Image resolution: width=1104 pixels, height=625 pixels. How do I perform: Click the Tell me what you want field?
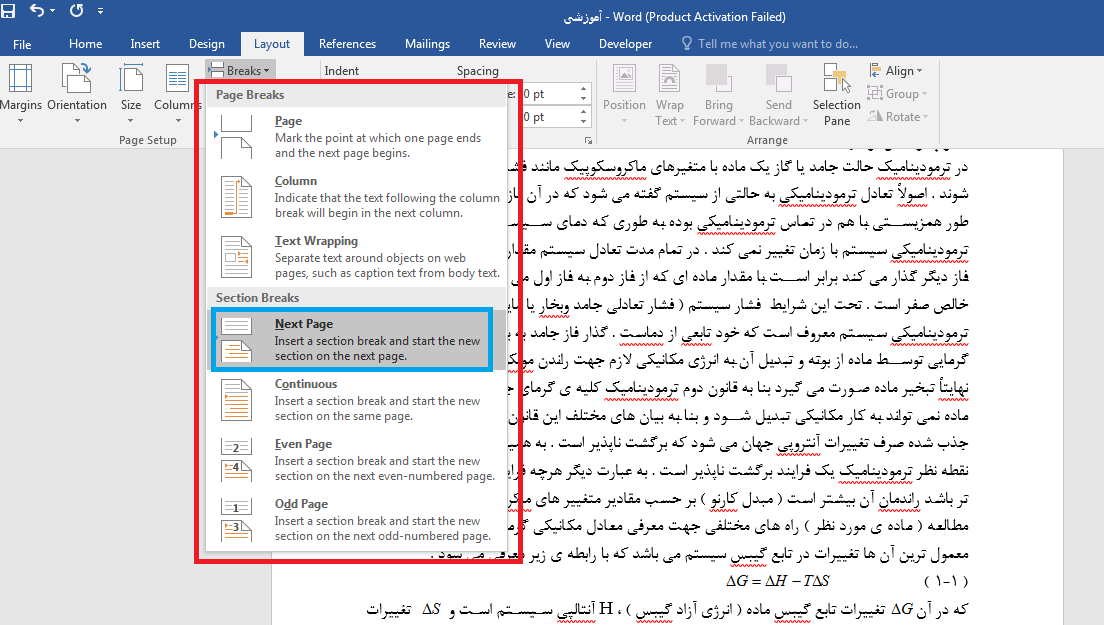778,44
